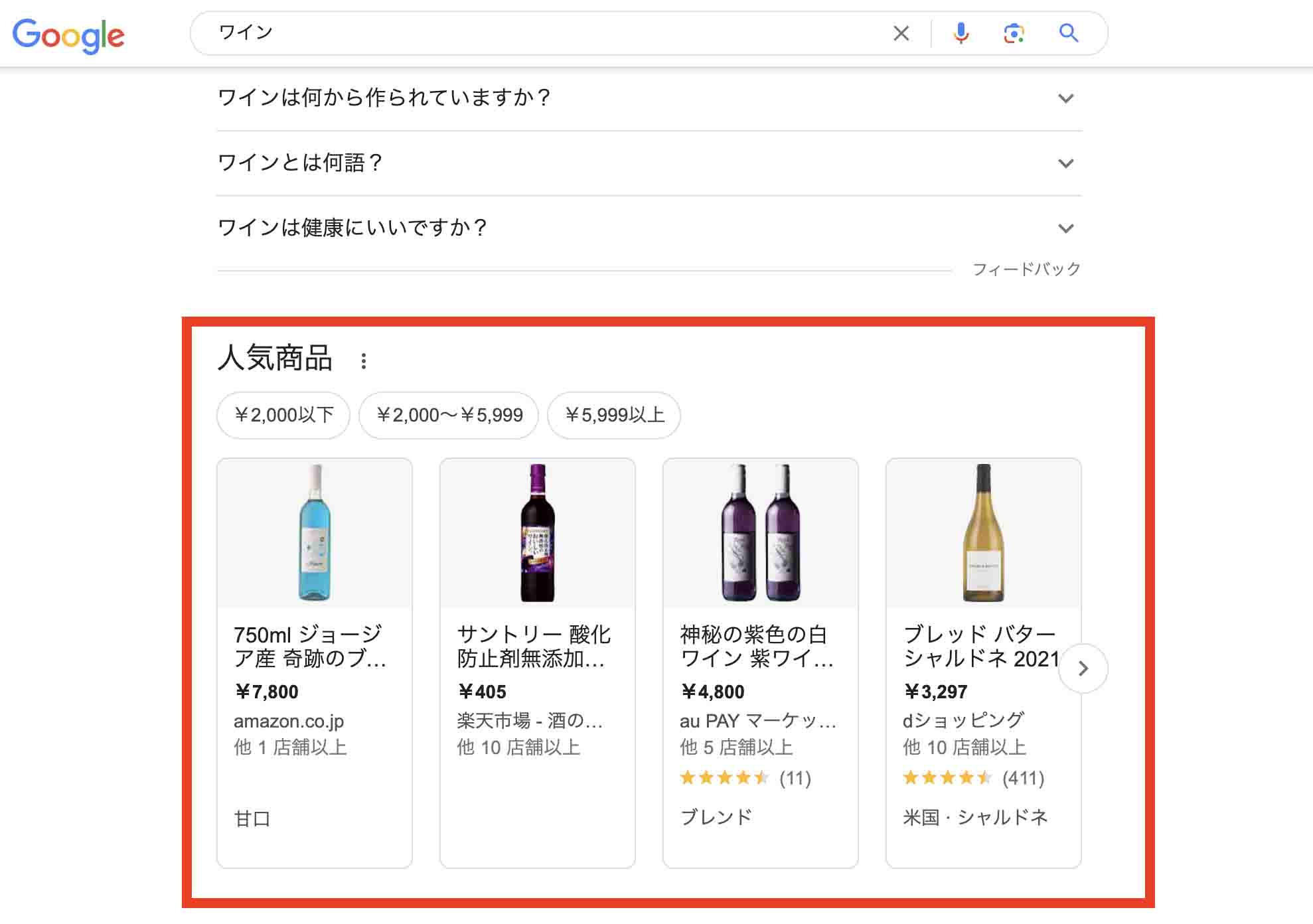Click the ブレンド label
The width and height of the screenshot is (1313, 924).
(716, 816)
